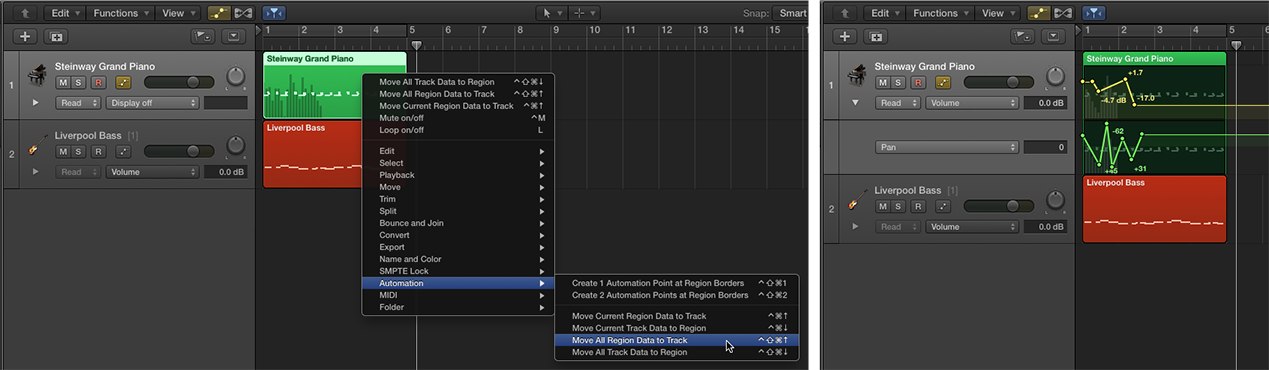
Task: Collapse the Steinway track automation lanes in the right window
Action: 856,102
